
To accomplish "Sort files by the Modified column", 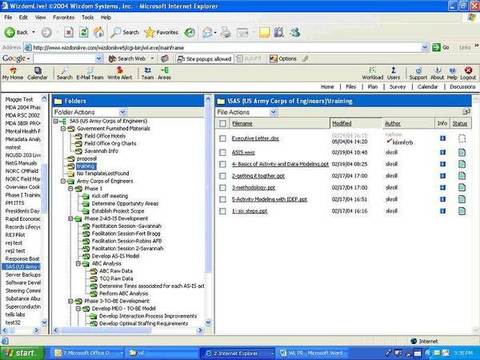I will click(x=342, y=124).
